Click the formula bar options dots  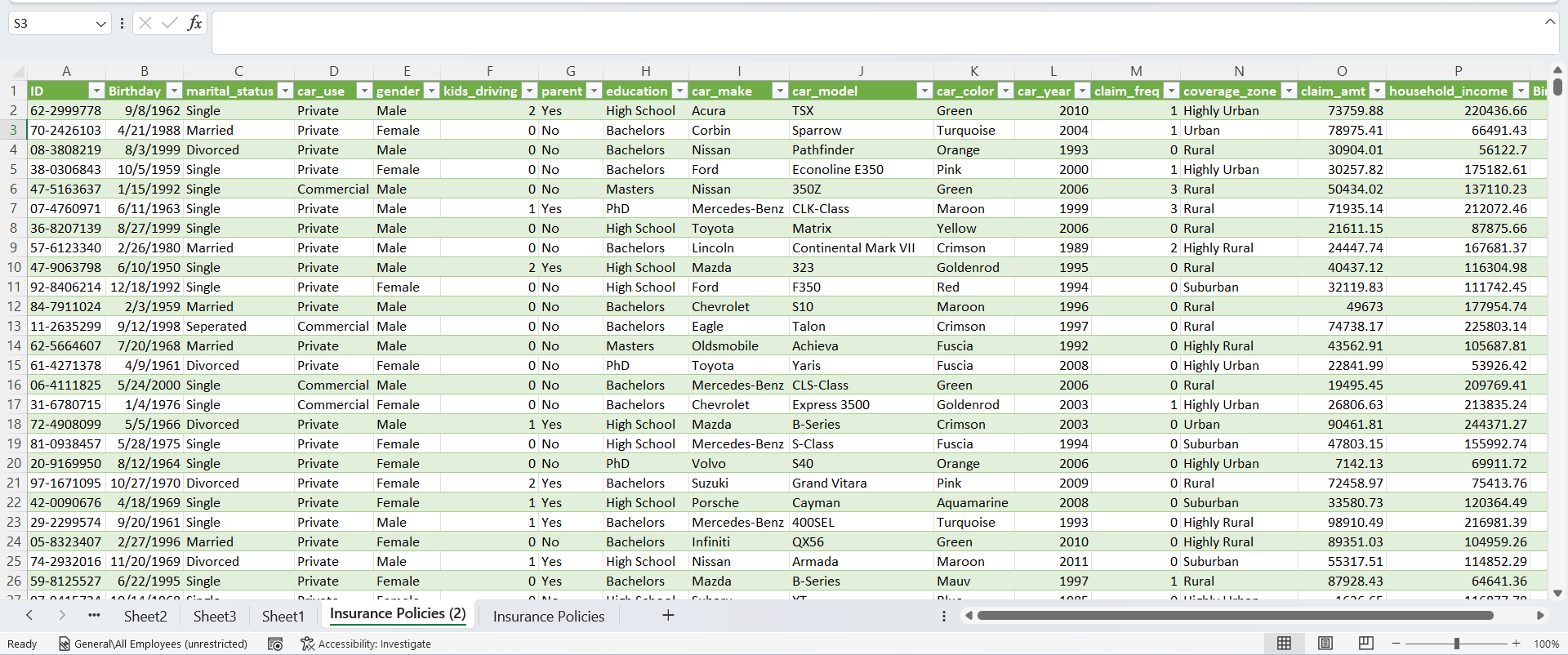[x=122, y=24]
